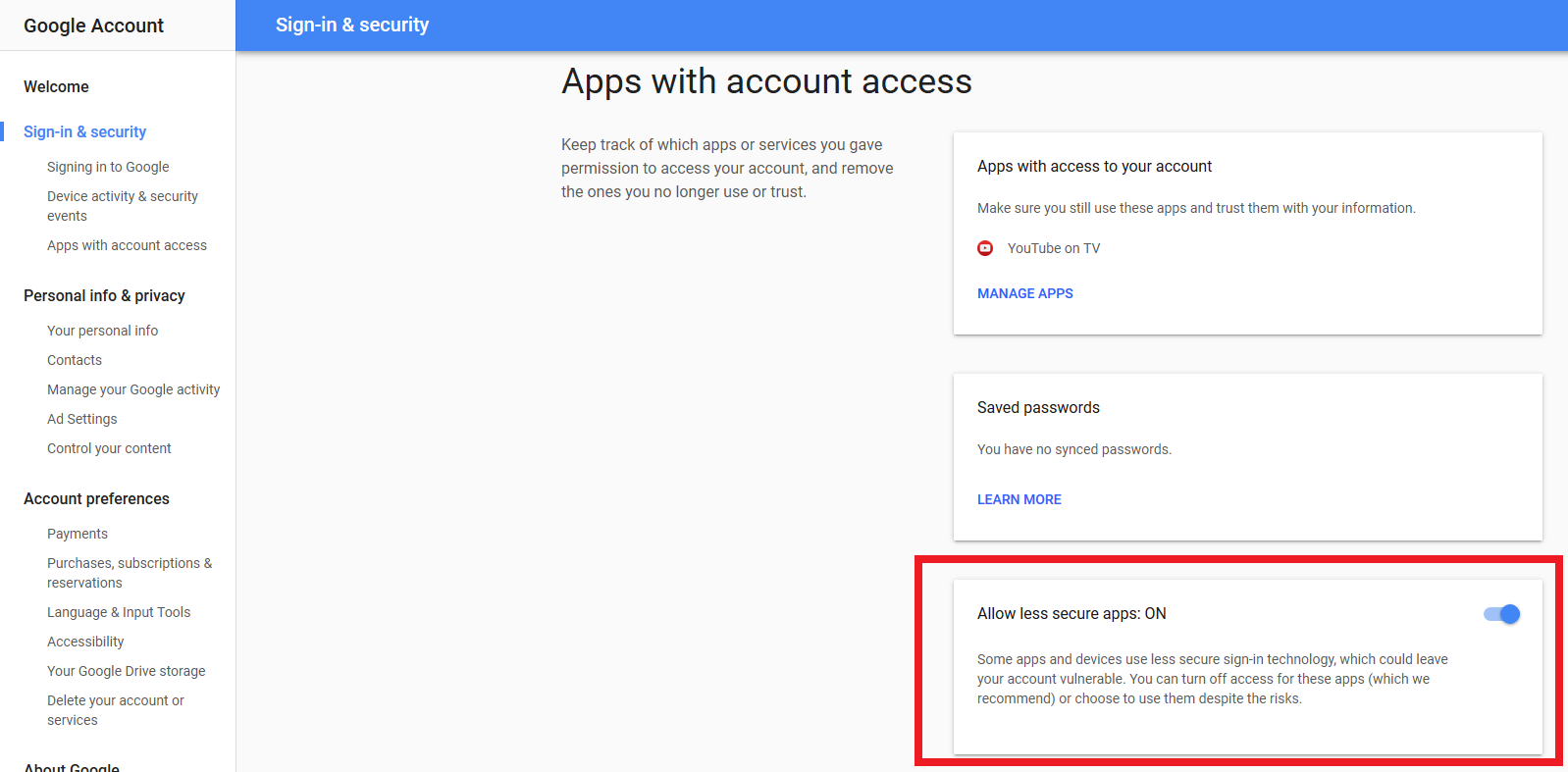The image size is (1568, 772).
Task: Open Ad Settings page
Action: click(81, 419)
